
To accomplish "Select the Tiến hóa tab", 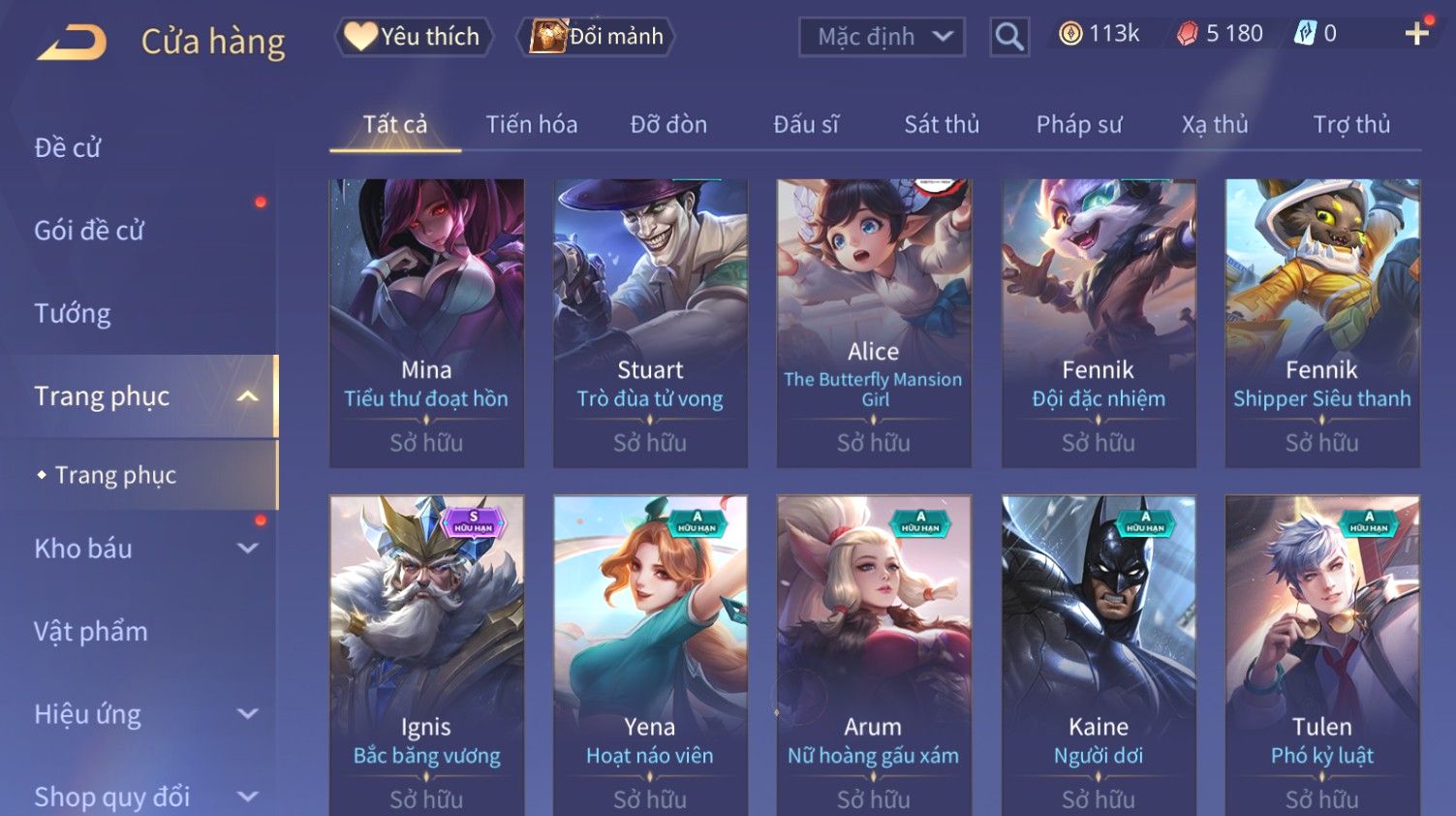I will click(532, 124).
